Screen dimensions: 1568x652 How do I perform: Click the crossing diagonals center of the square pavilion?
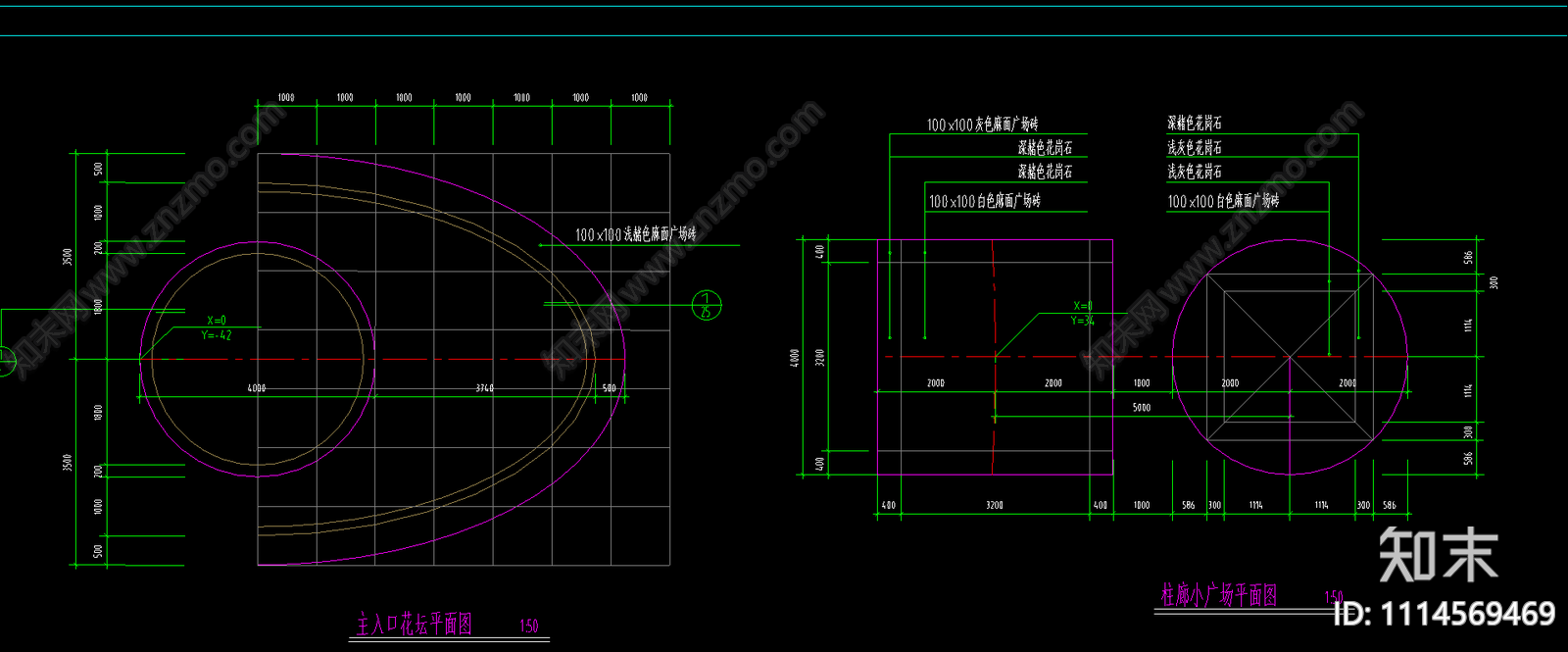tap(1290, 358)
